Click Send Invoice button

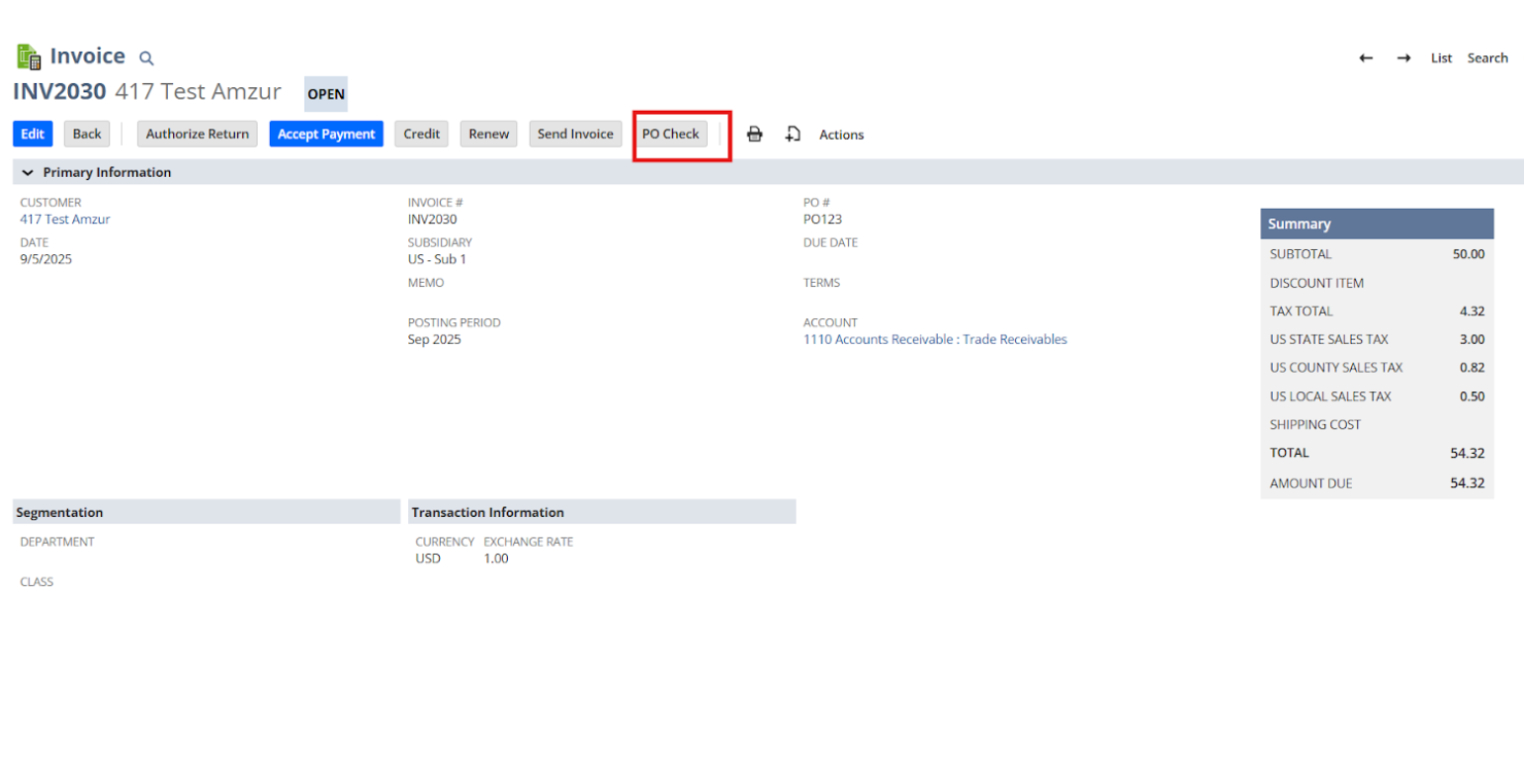pyautogui.click(x=575, y=134)
